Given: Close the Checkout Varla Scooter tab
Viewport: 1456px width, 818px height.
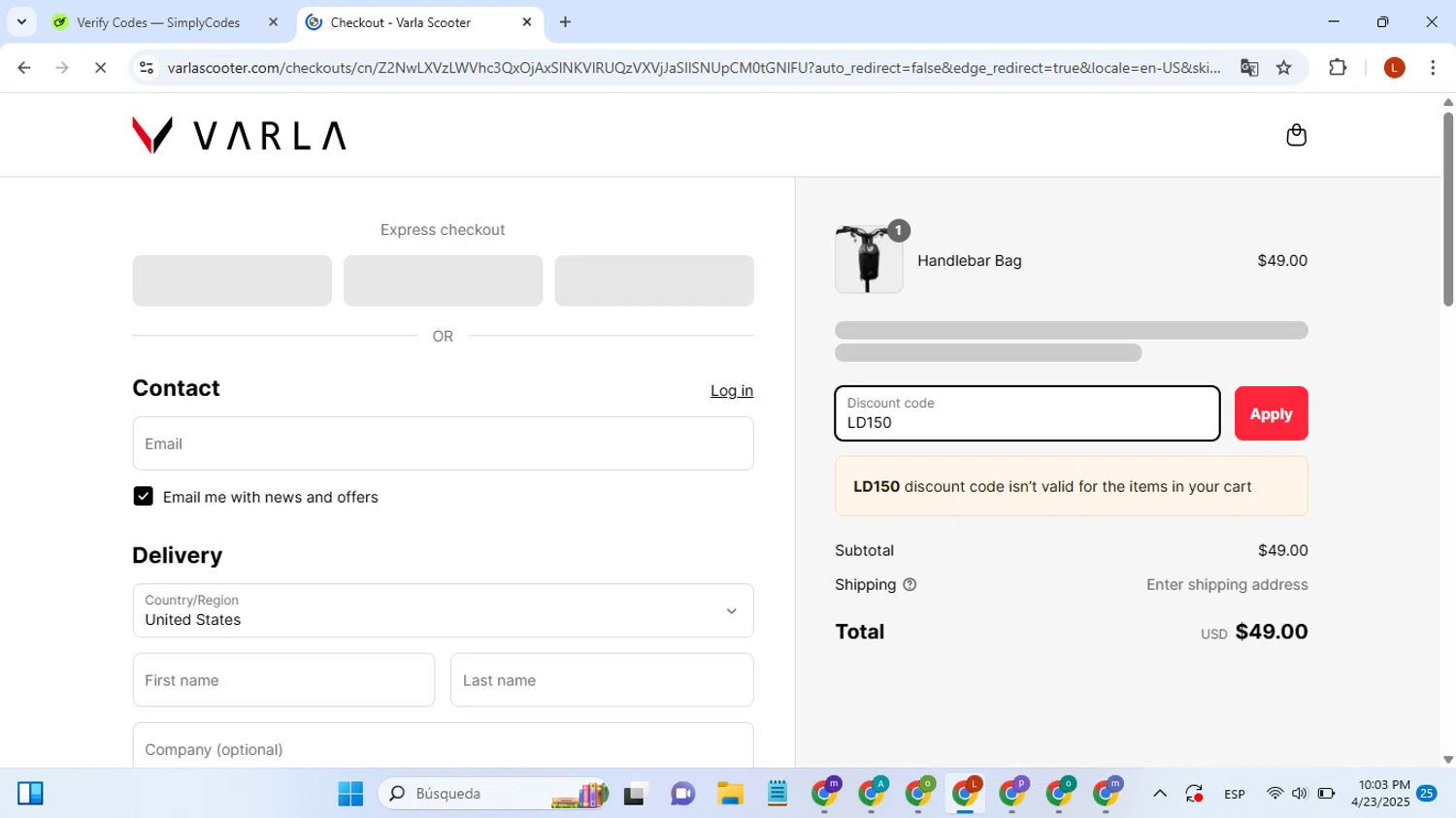Looking at the screenshot, I should point(527,22).
